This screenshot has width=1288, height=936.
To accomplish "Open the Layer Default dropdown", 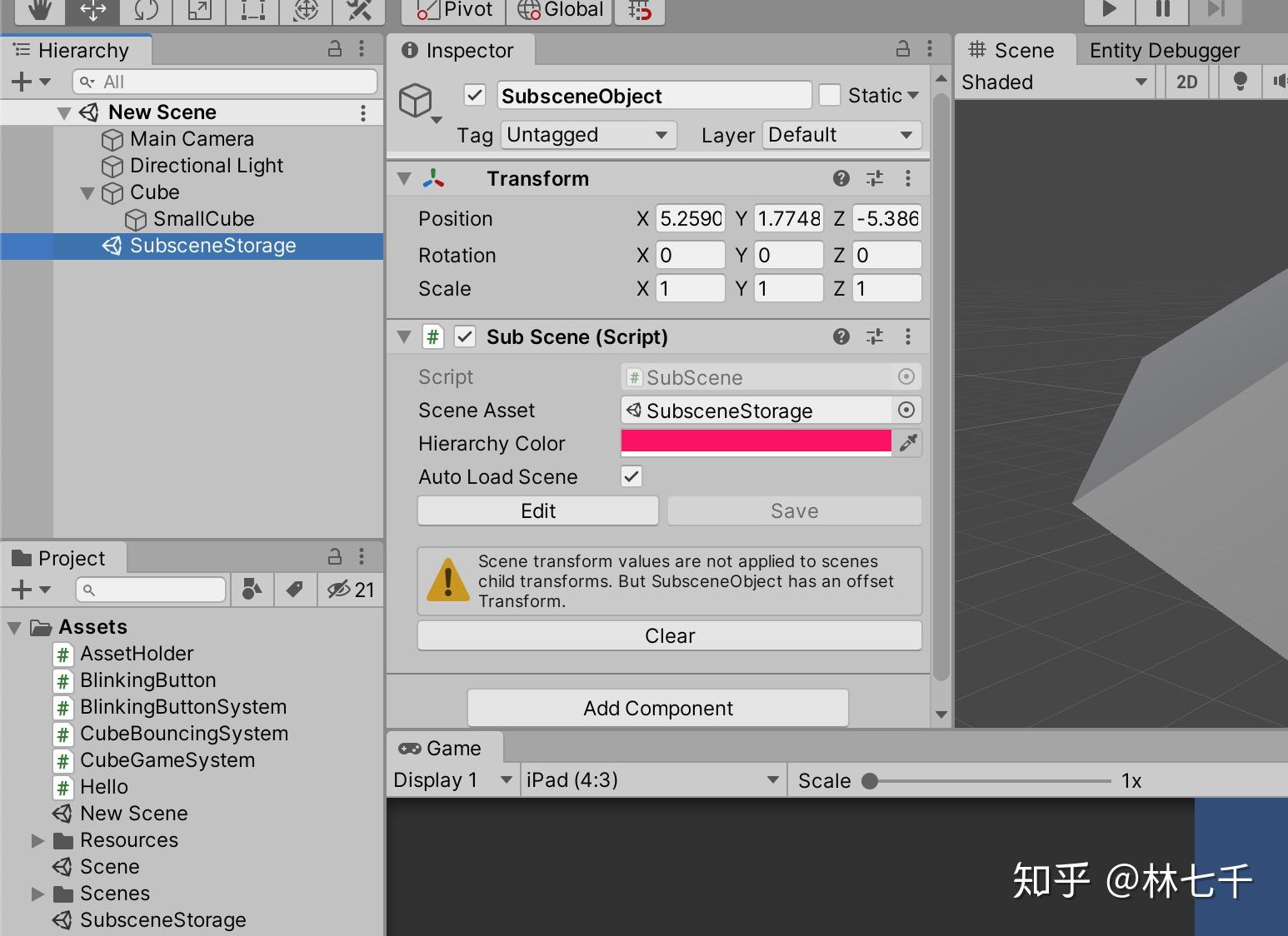I will pyautogui.click(x=840, y=135).
